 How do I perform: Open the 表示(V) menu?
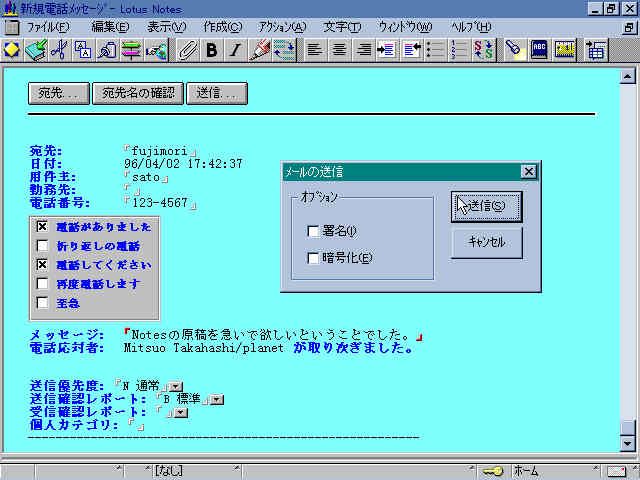click(166, 27)
